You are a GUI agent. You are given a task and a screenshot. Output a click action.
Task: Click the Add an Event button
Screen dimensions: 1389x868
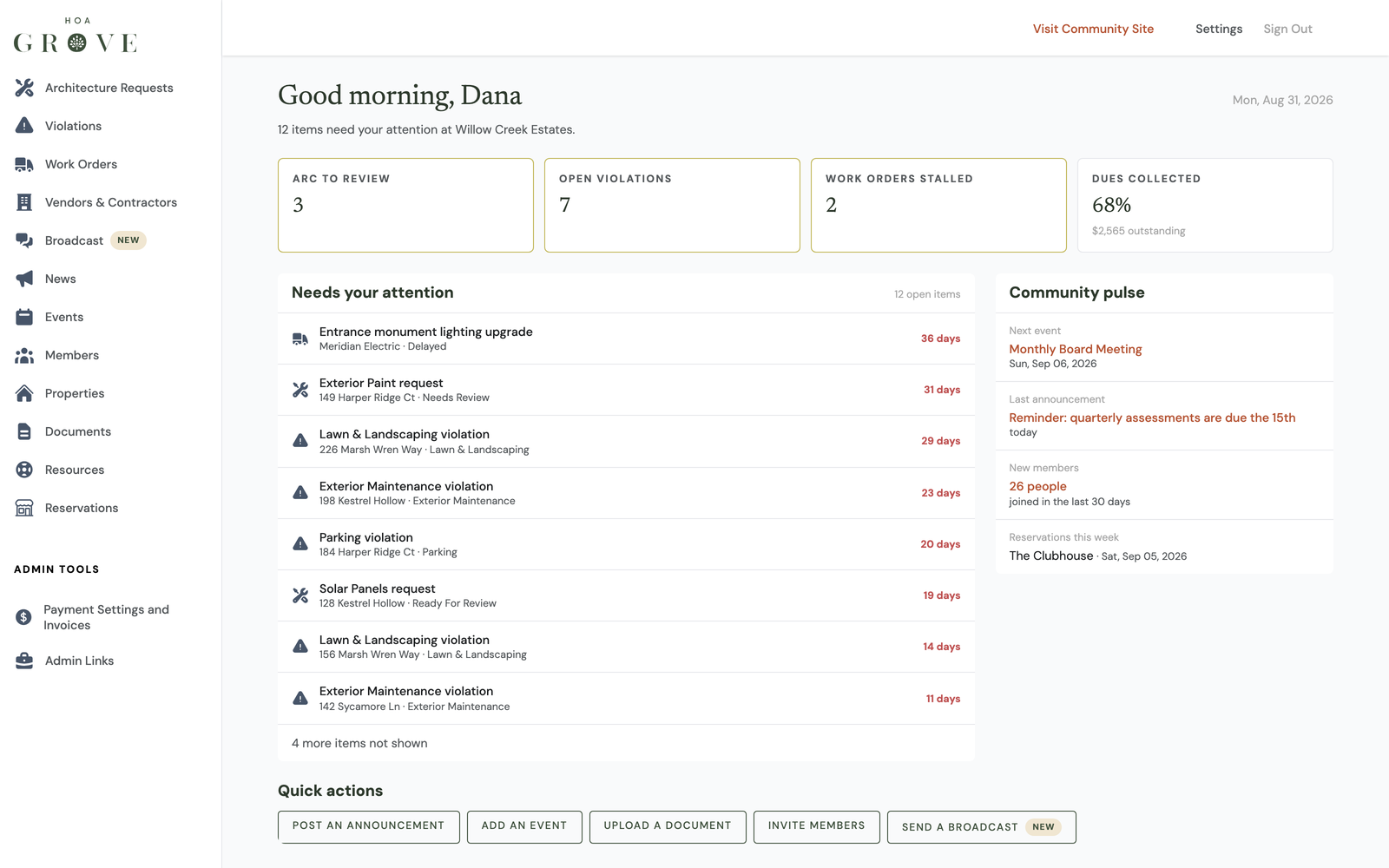pos(524,826)
